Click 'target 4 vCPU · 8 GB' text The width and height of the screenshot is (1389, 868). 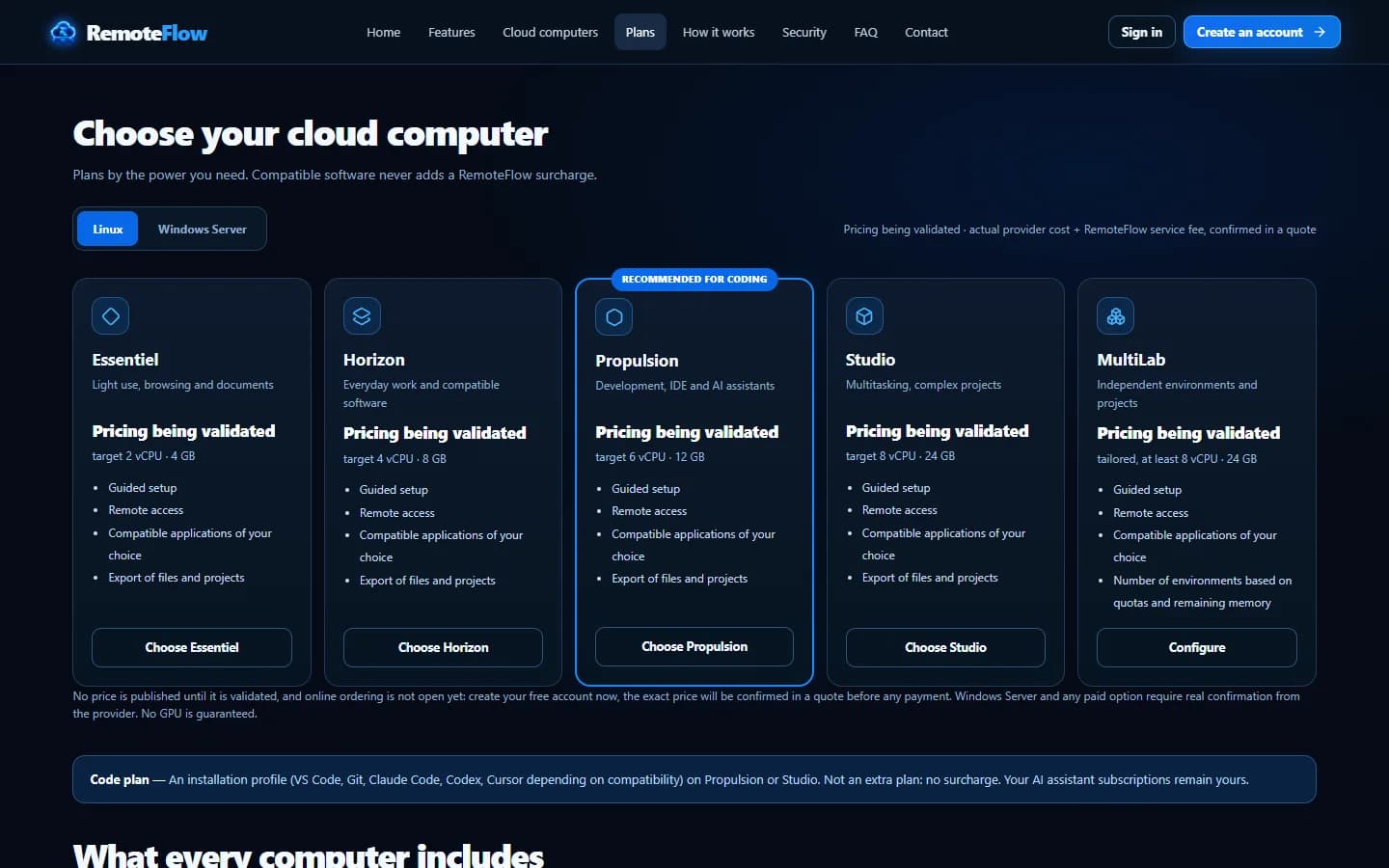coord(395,459)
